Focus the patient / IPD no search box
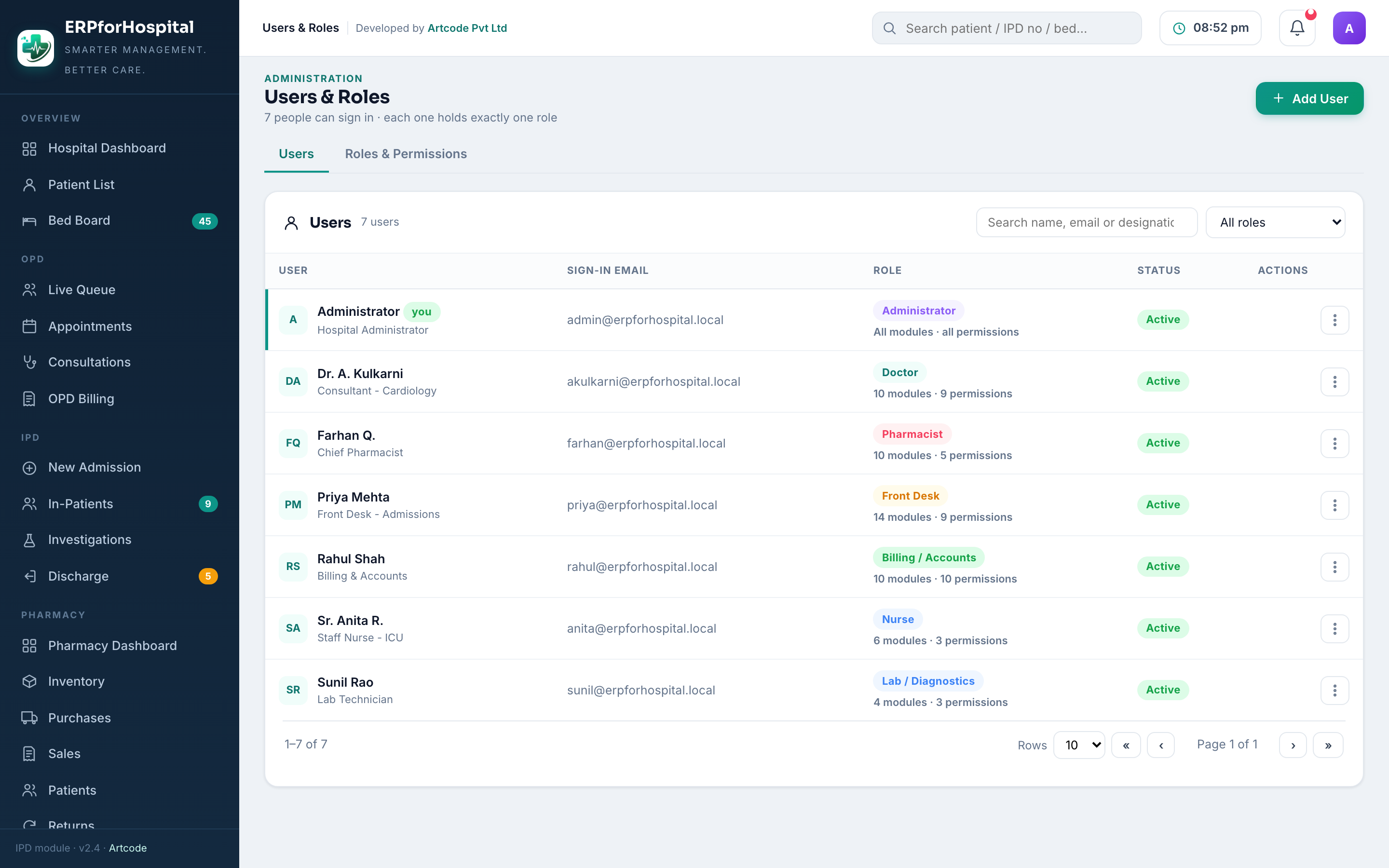Viewport: 1389px width, 868px height. [x=1007, y=28]
